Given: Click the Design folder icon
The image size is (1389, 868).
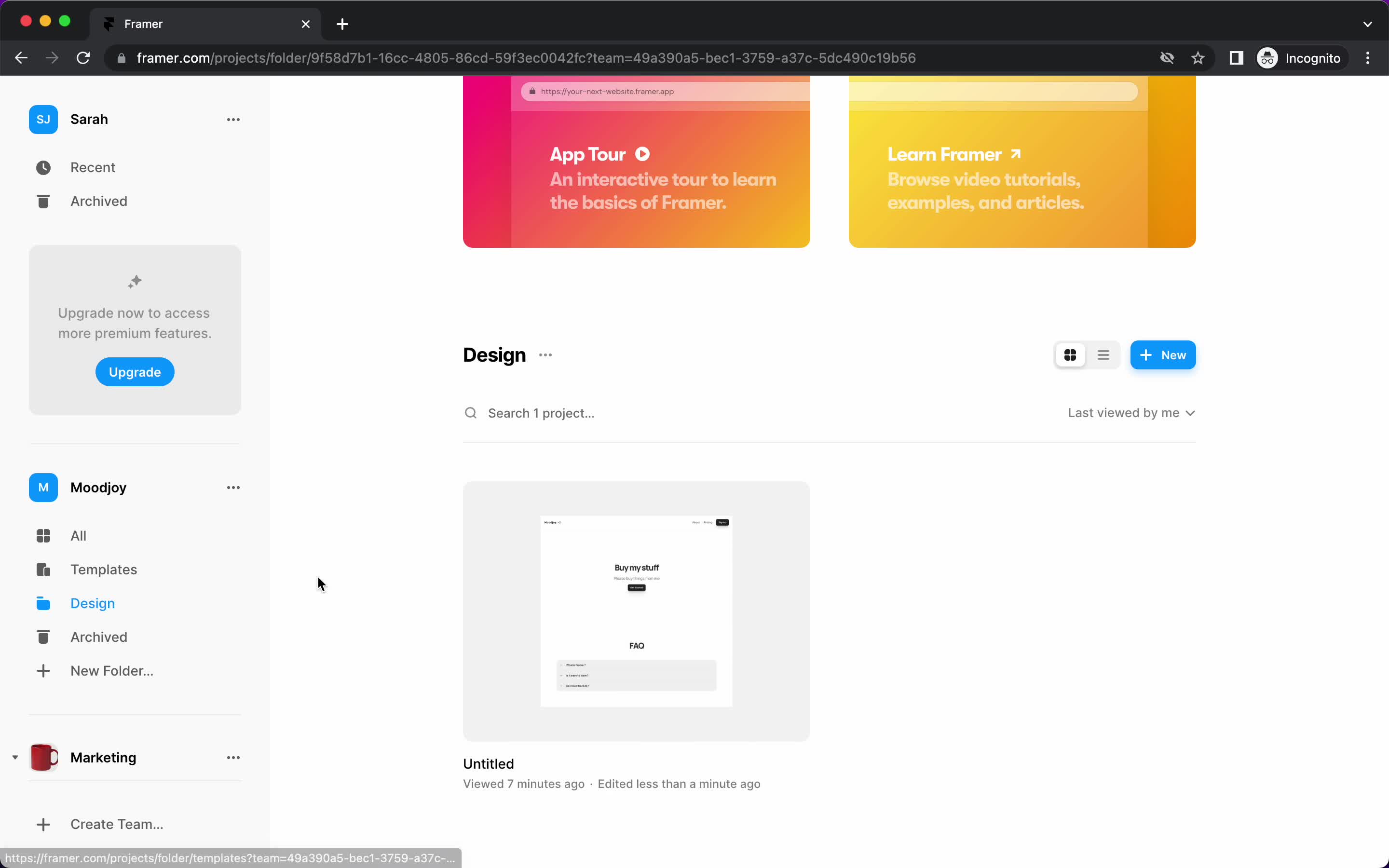Looking at the screenshot, I should pos(43,602).
